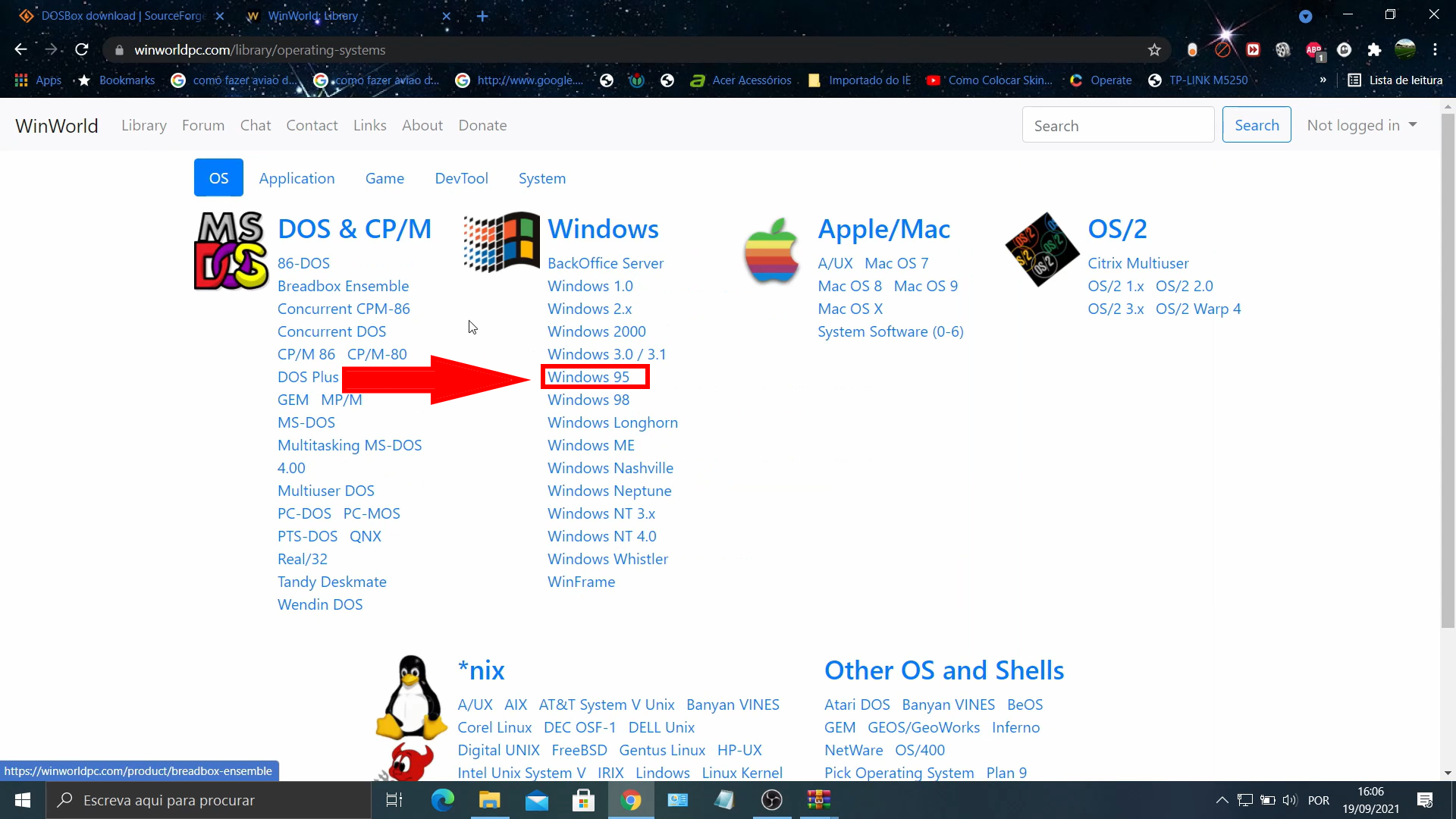Select the OS category tab

pyautogui.click(x=218, y=178)
